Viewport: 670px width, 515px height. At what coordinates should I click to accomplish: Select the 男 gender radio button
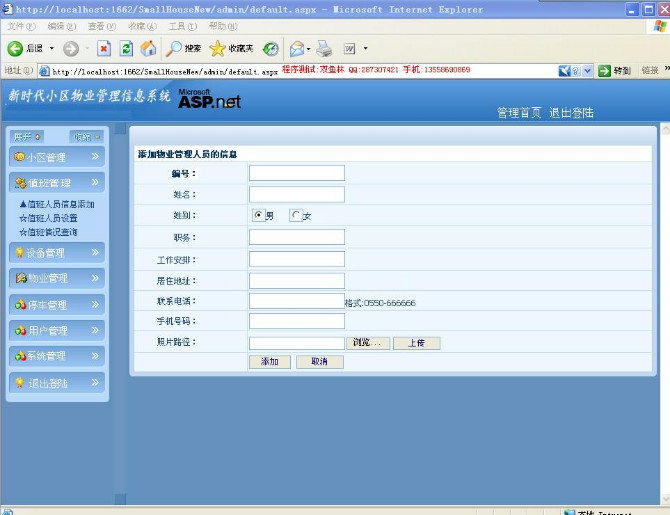pos(259,215)
